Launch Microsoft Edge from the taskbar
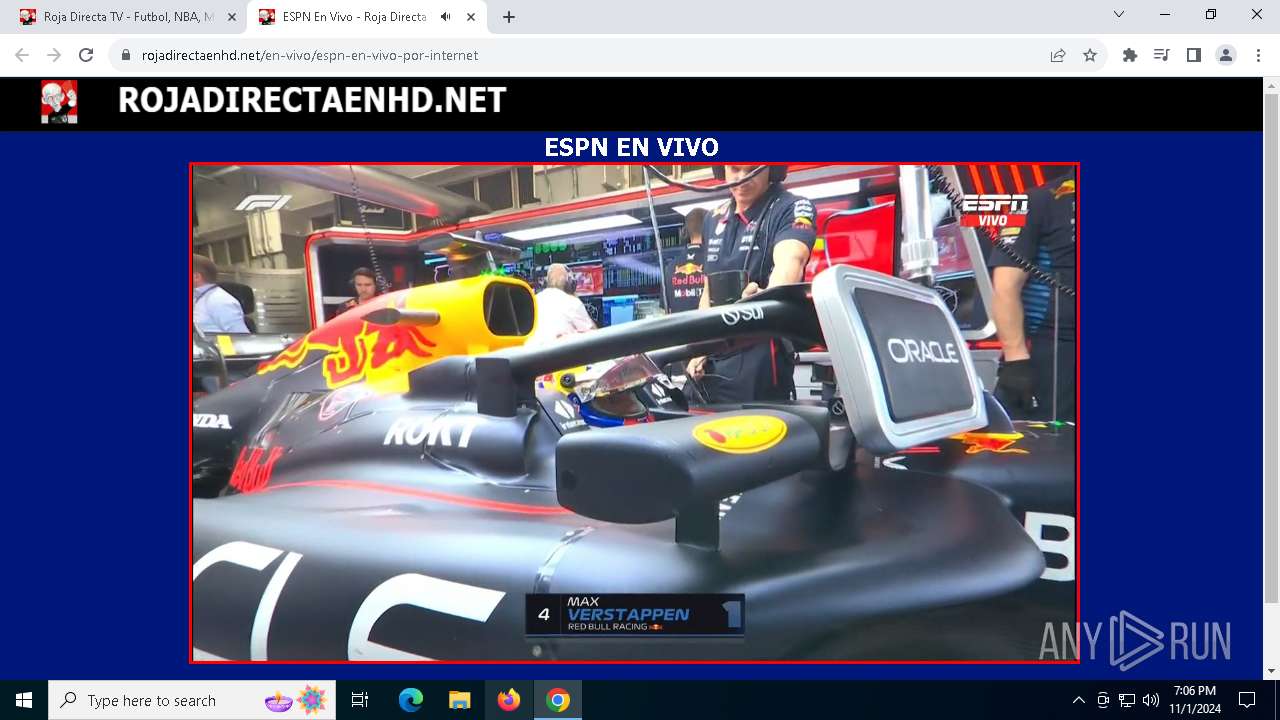The height and width of the screenshot is (720, 1280). [411, 700]
